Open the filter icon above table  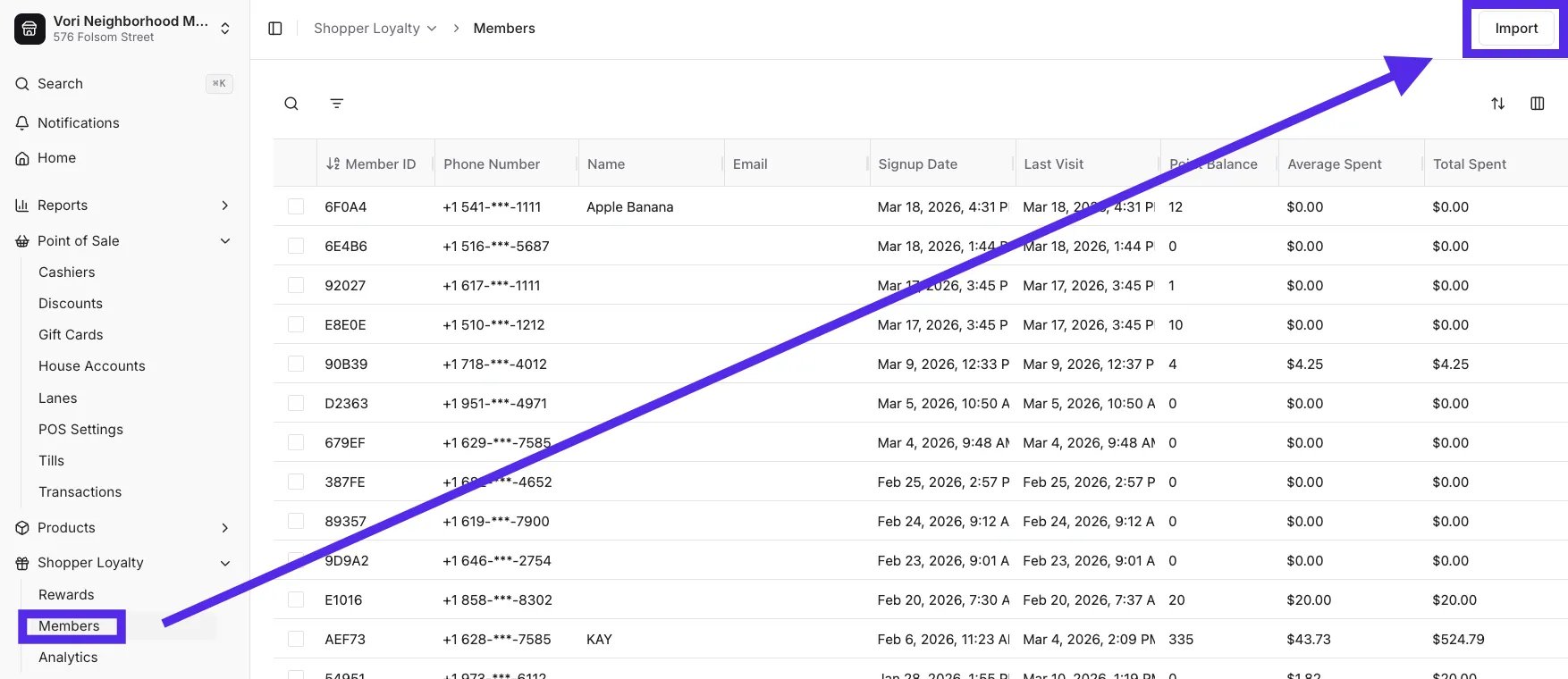(x=337, y=104)
